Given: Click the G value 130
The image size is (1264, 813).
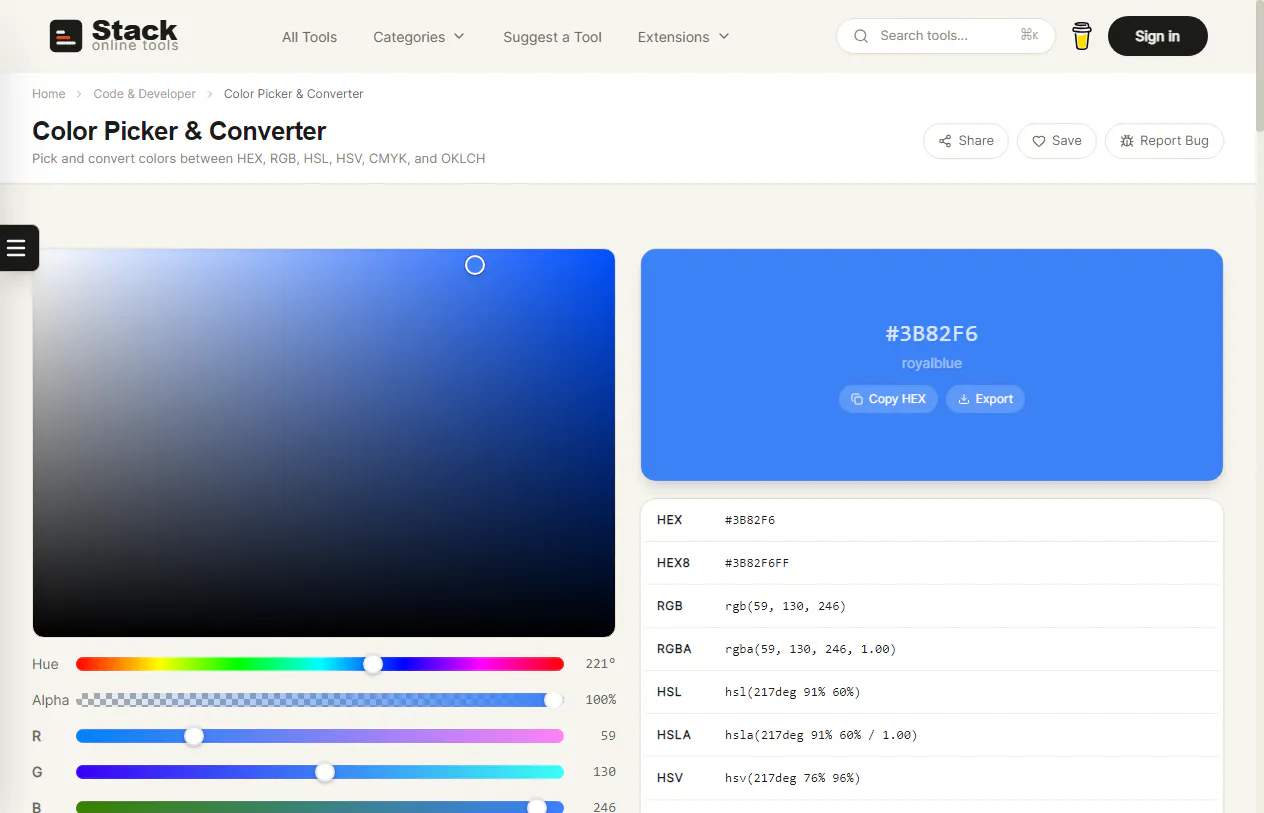Looking at the screenshot, I should coord(604,772).
